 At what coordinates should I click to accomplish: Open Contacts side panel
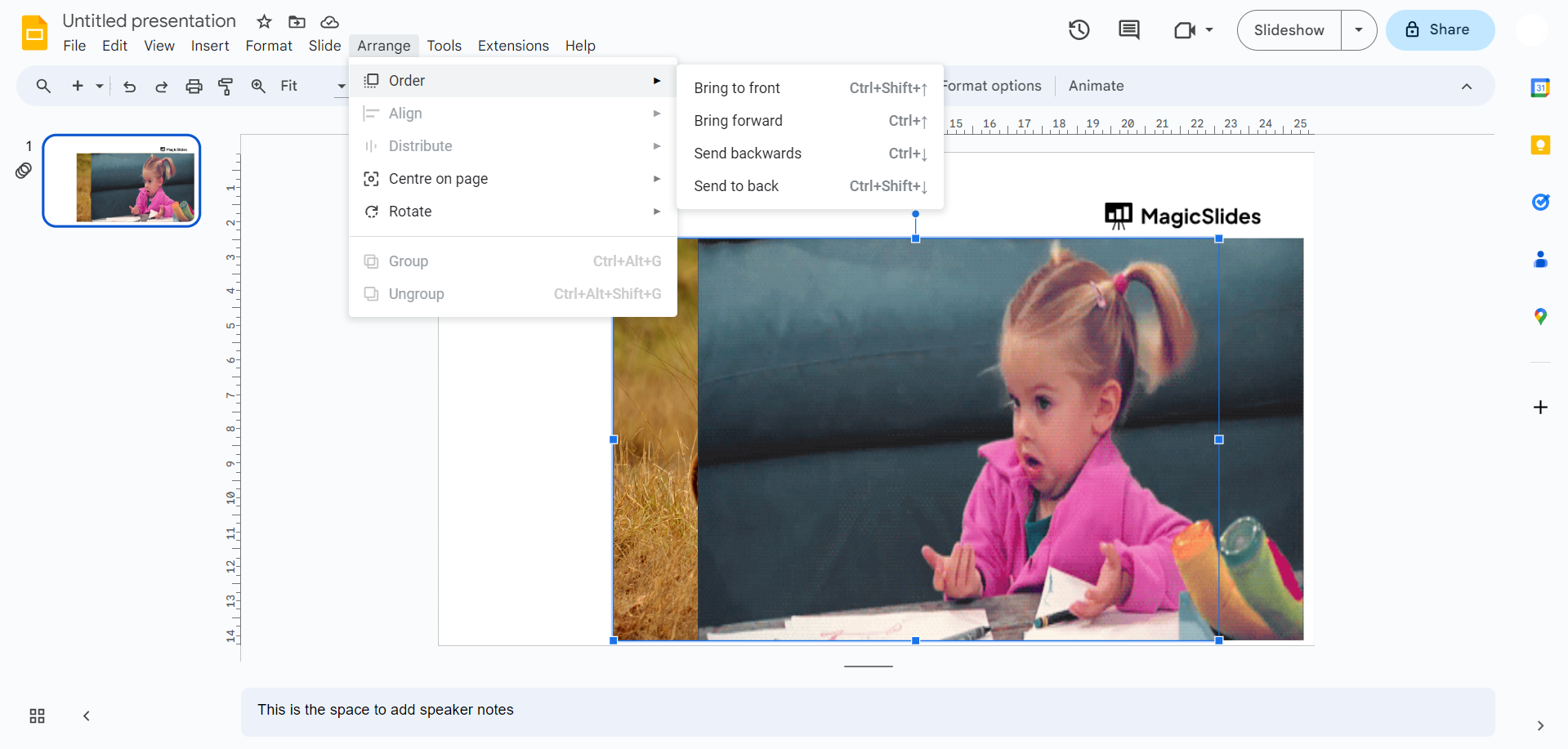point(1540,259)
